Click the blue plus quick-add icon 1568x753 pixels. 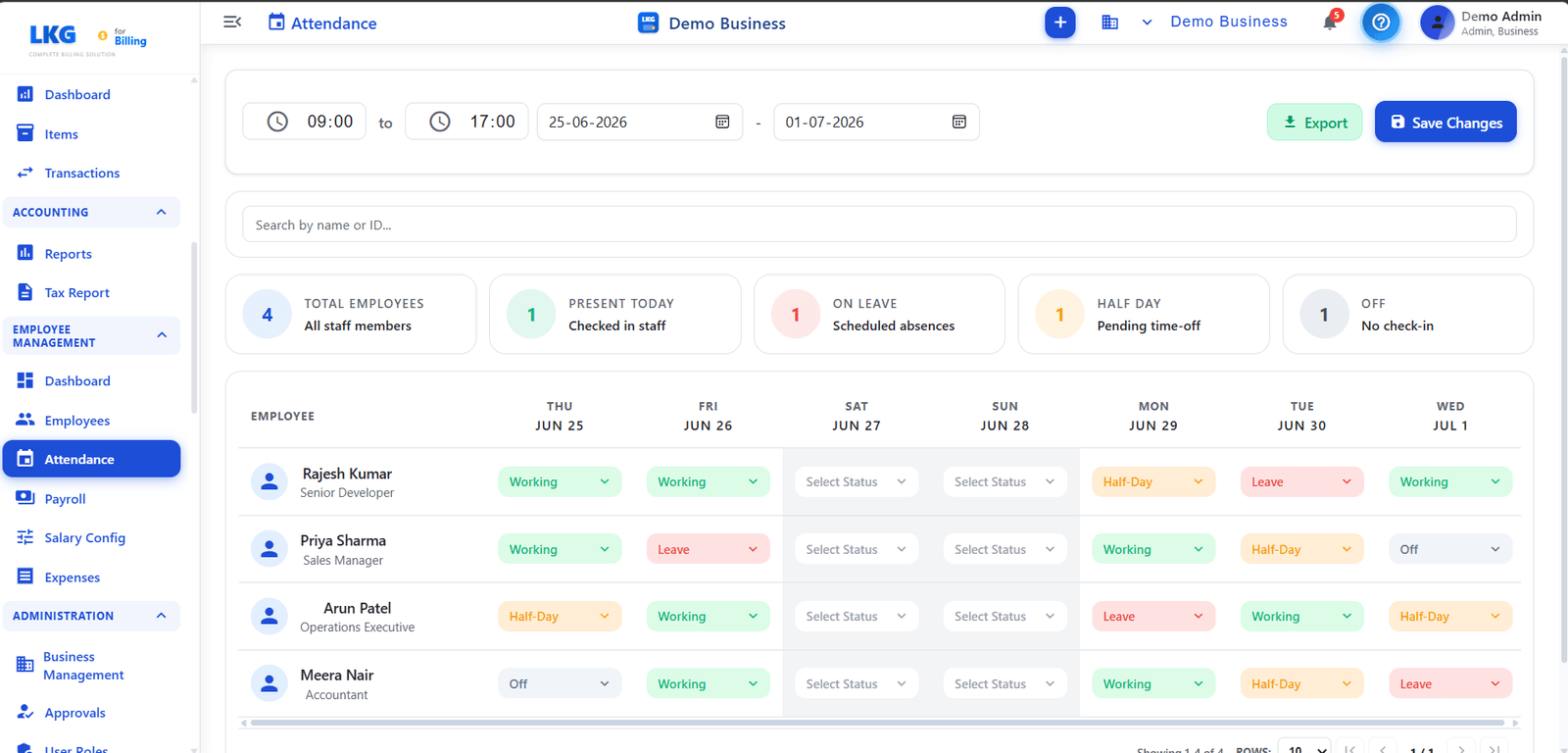tap(1059, 22)
